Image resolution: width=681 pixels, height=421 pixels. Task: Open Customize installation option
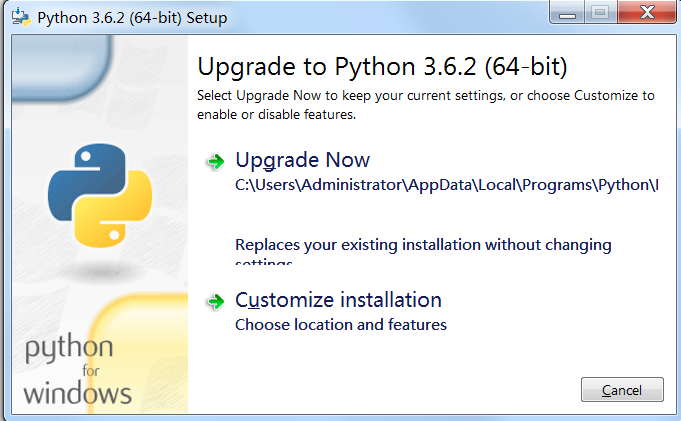pos(338,300)
